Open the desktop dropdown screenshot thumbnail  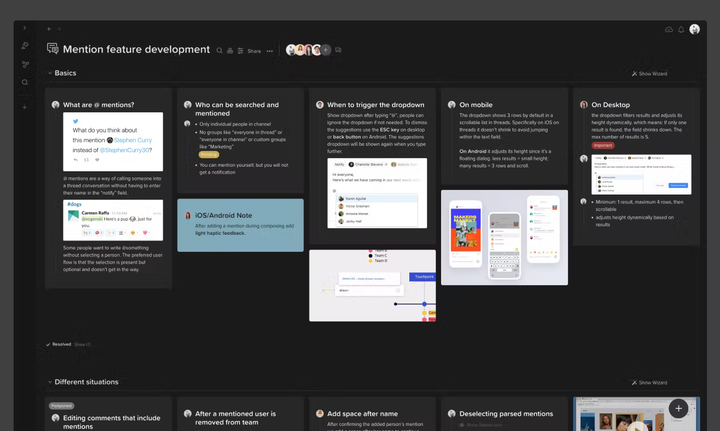tap(641, 174)
